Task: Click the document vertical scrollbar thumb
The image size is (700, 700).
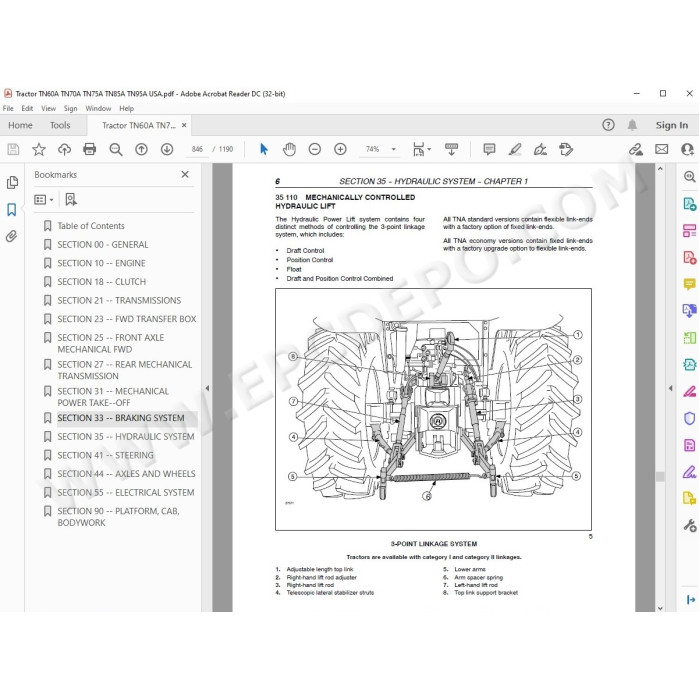Action: 660,476
